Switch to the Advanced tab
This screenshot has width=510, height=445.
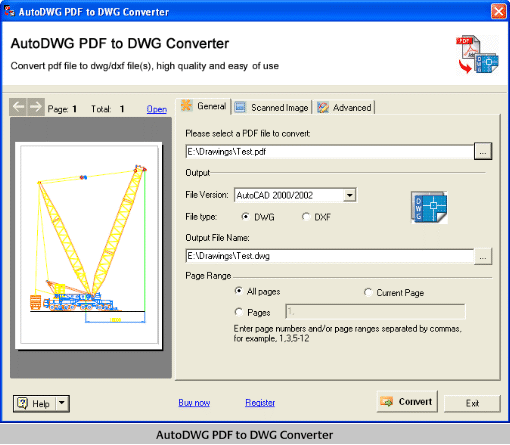coord(345,107)
